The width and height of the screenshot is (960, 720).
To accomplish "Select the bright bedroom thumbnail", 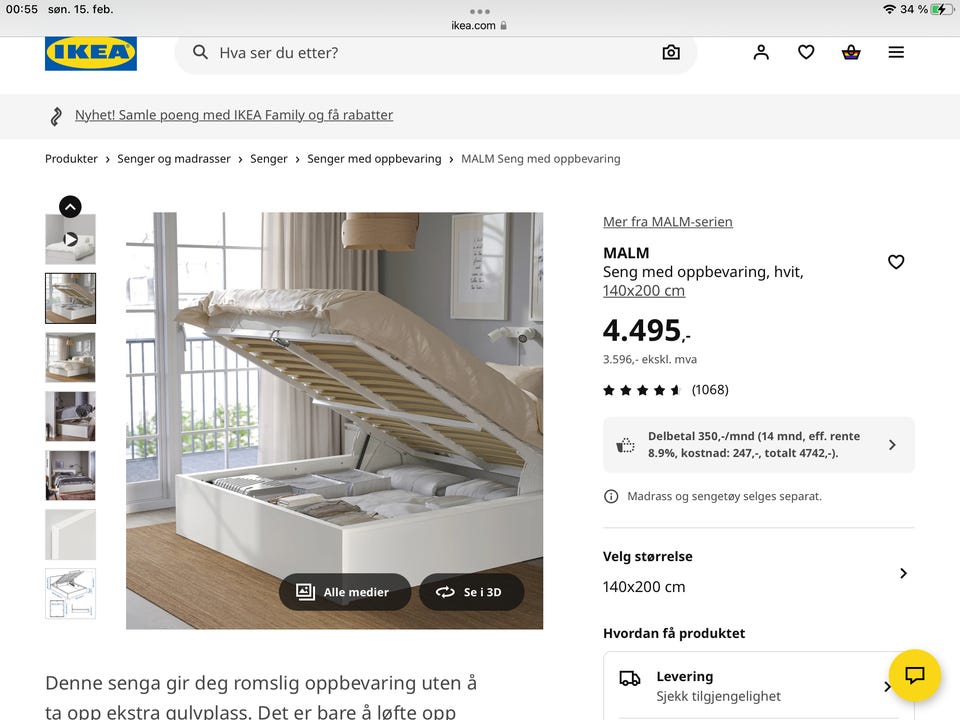I will click(70, 358).
